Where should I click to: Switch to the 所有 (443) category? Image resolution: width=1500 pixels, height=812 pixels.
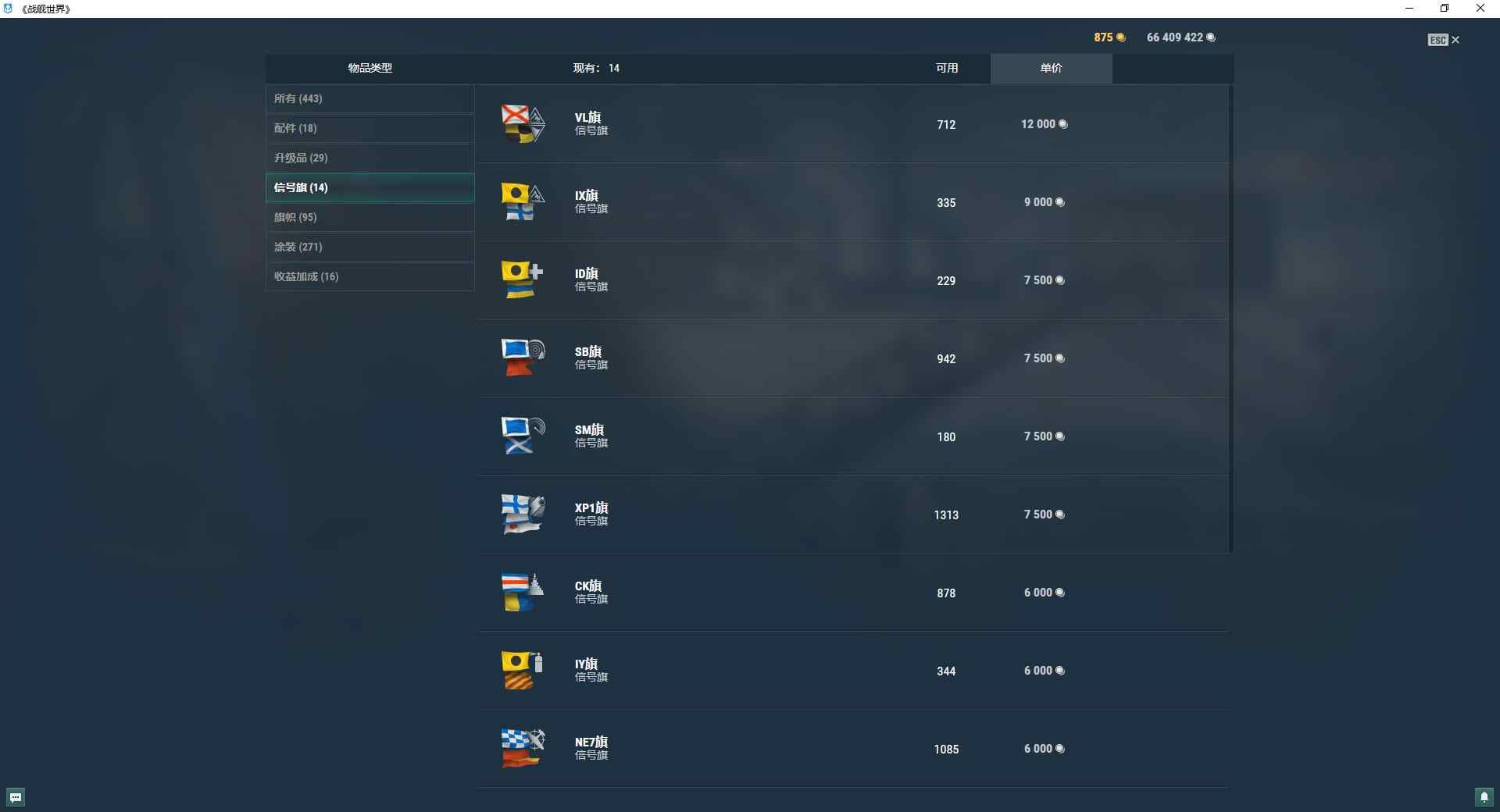pyautogui.click(x=370, y=98)
